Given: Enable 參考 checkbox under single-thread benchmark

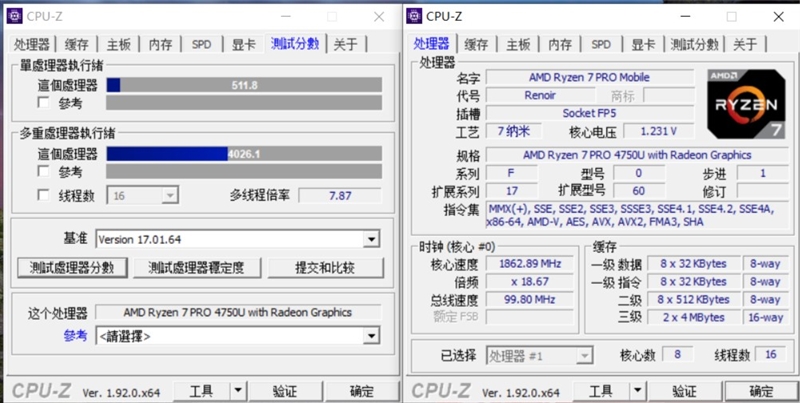Looking at the screenshot, I should click(x=43, y=102).
